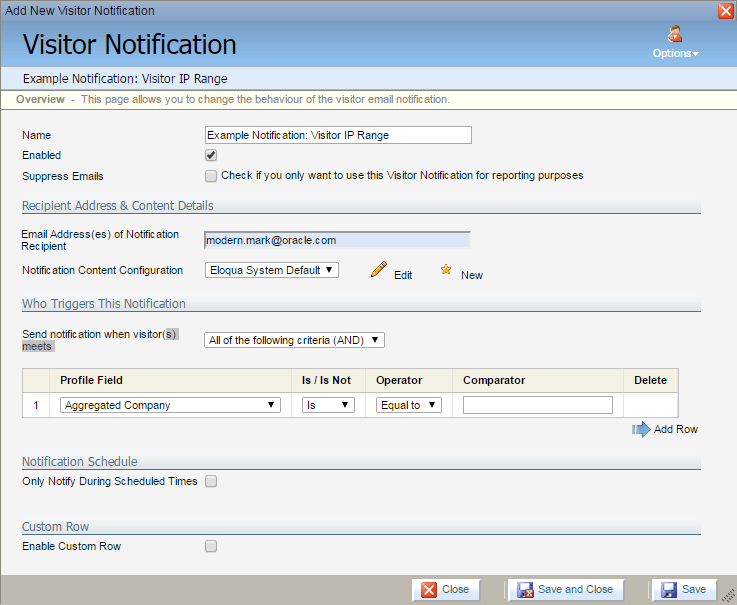Click the Save button label
Screen dimensions: 737x605
pos(694,589)
